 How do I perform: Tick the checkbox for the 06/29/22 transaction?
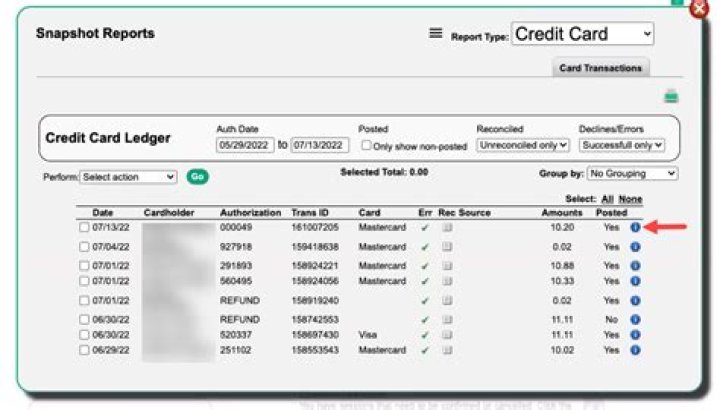coord(84,351)
